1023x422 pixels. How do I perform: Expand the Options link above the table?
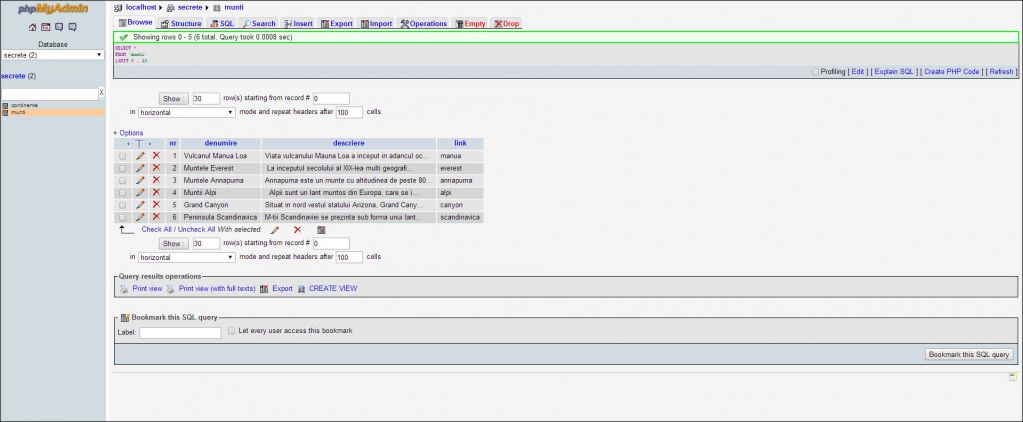[x=128, y=133]
